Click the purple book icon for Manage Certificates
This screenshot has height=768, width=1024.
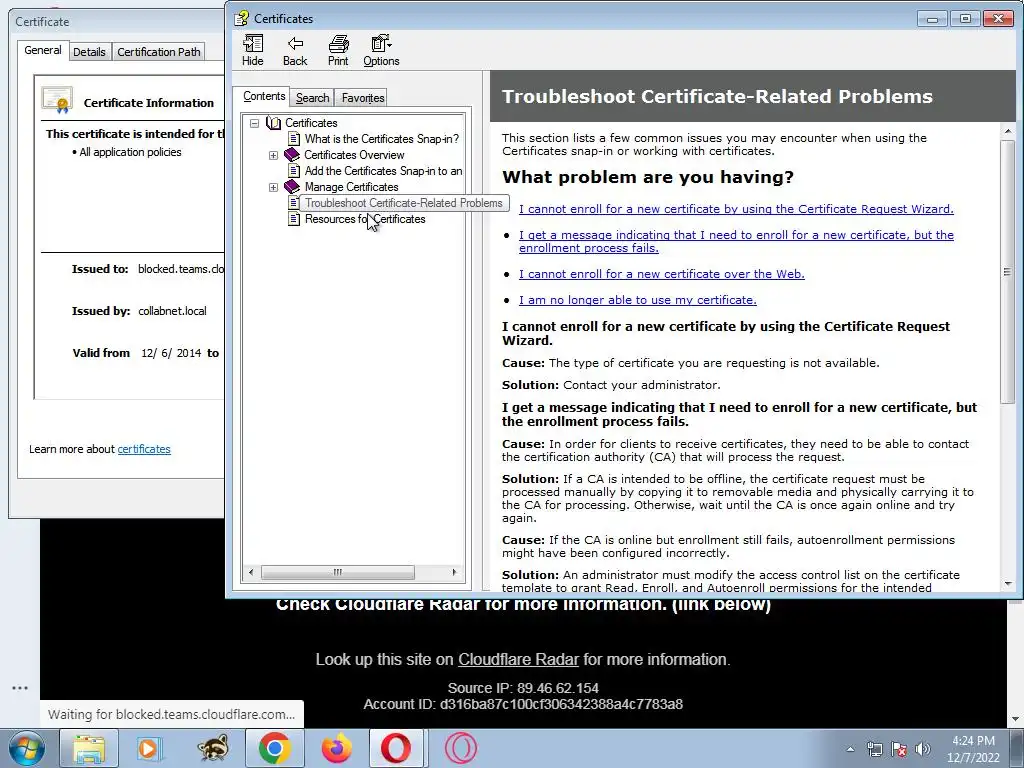point(292,187)
